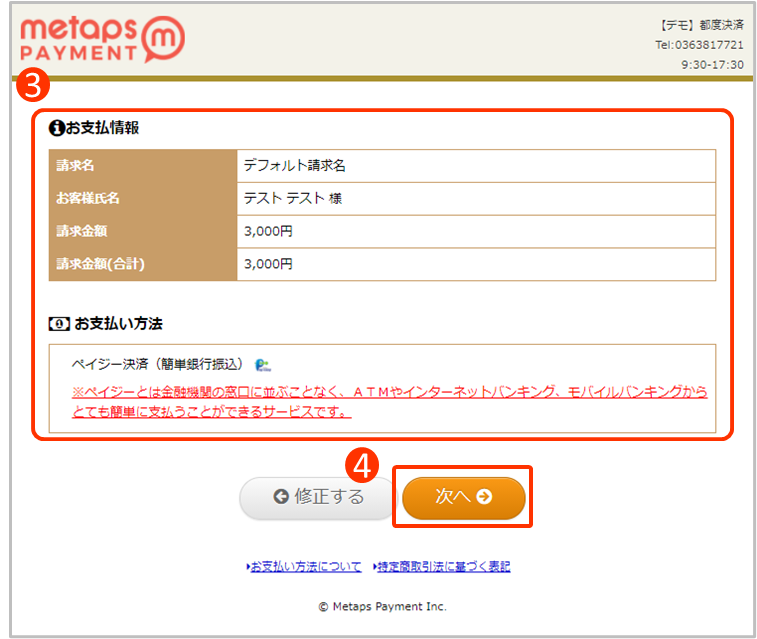Click the Pay-easy logo icon
Viewport: 757px width, 639px height.
click(263, 365)
